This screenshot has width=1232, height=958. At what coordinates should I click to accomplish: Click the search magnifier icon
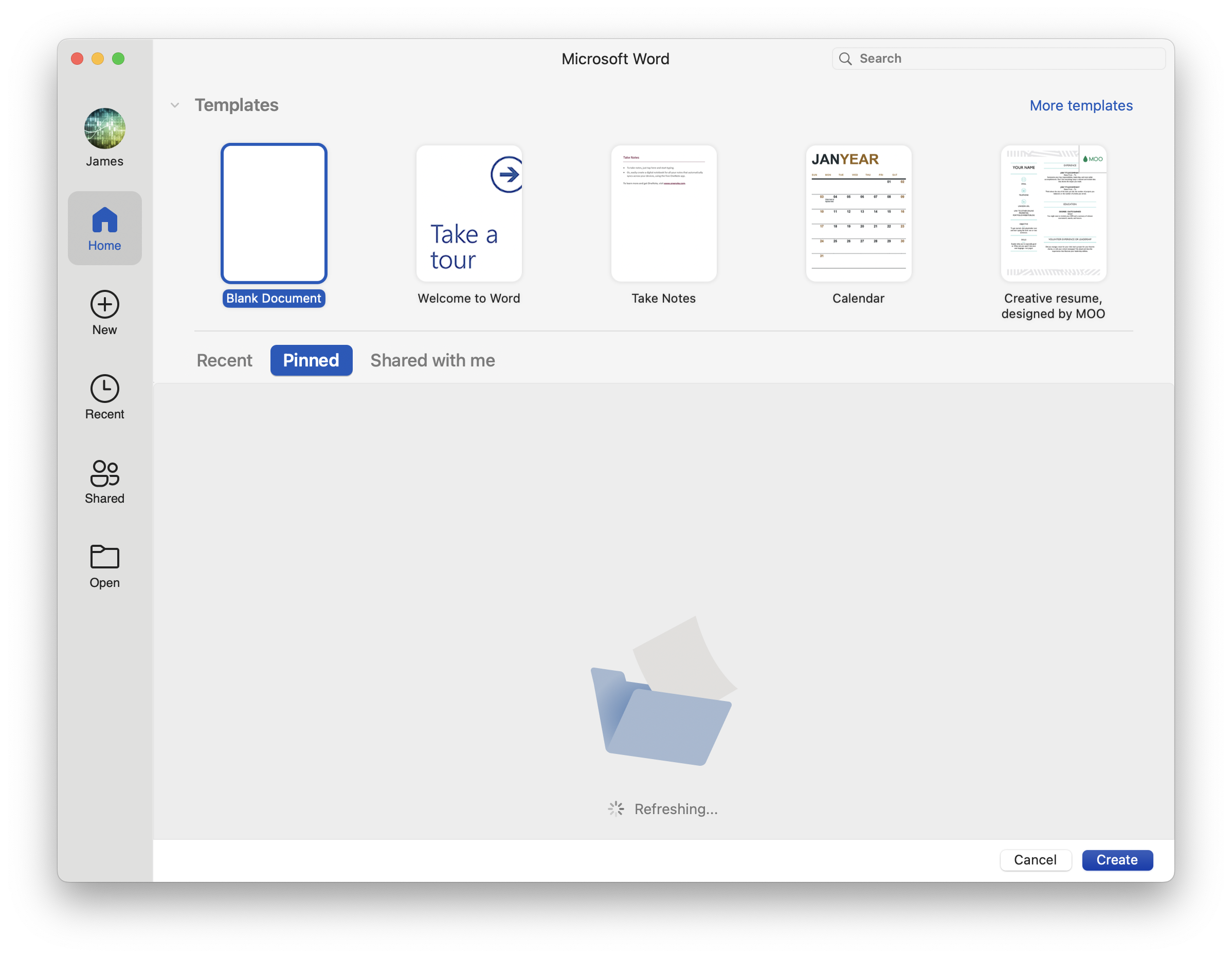(x=845, y=59)
